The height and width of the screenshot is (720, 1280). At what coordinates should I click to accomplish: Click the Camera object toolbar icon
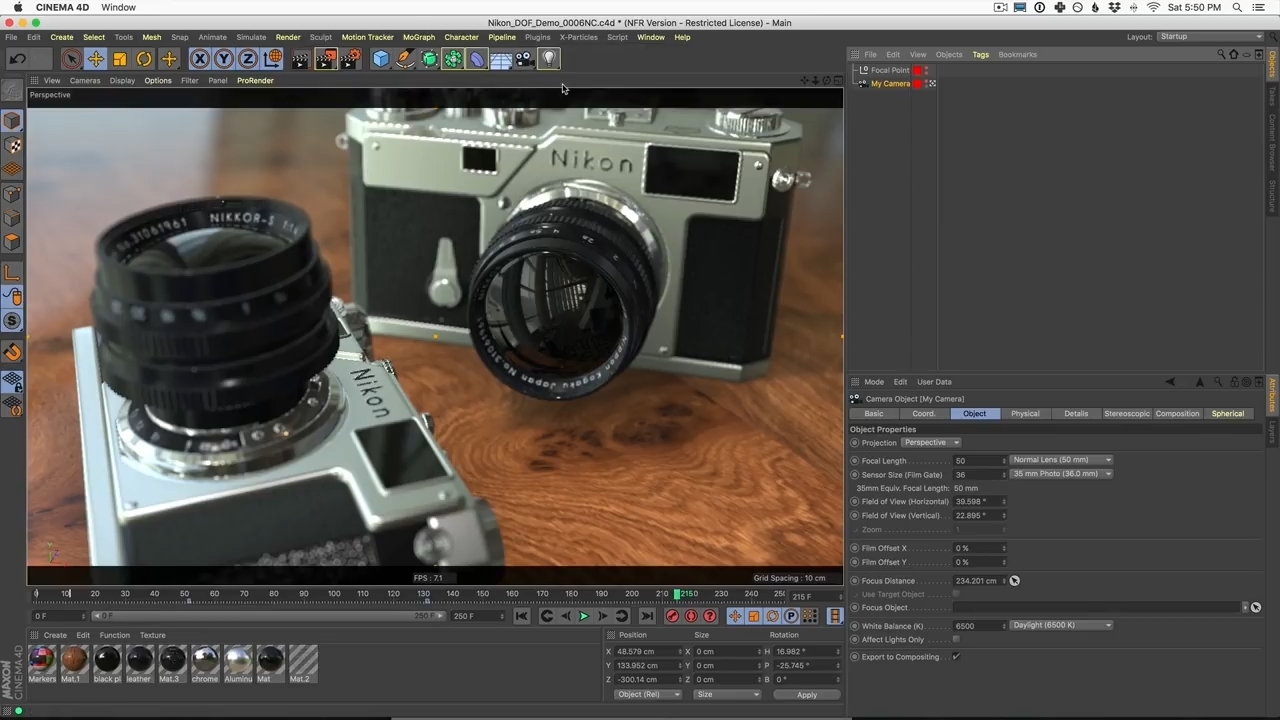pyautogui.click(x=525, y=59)
